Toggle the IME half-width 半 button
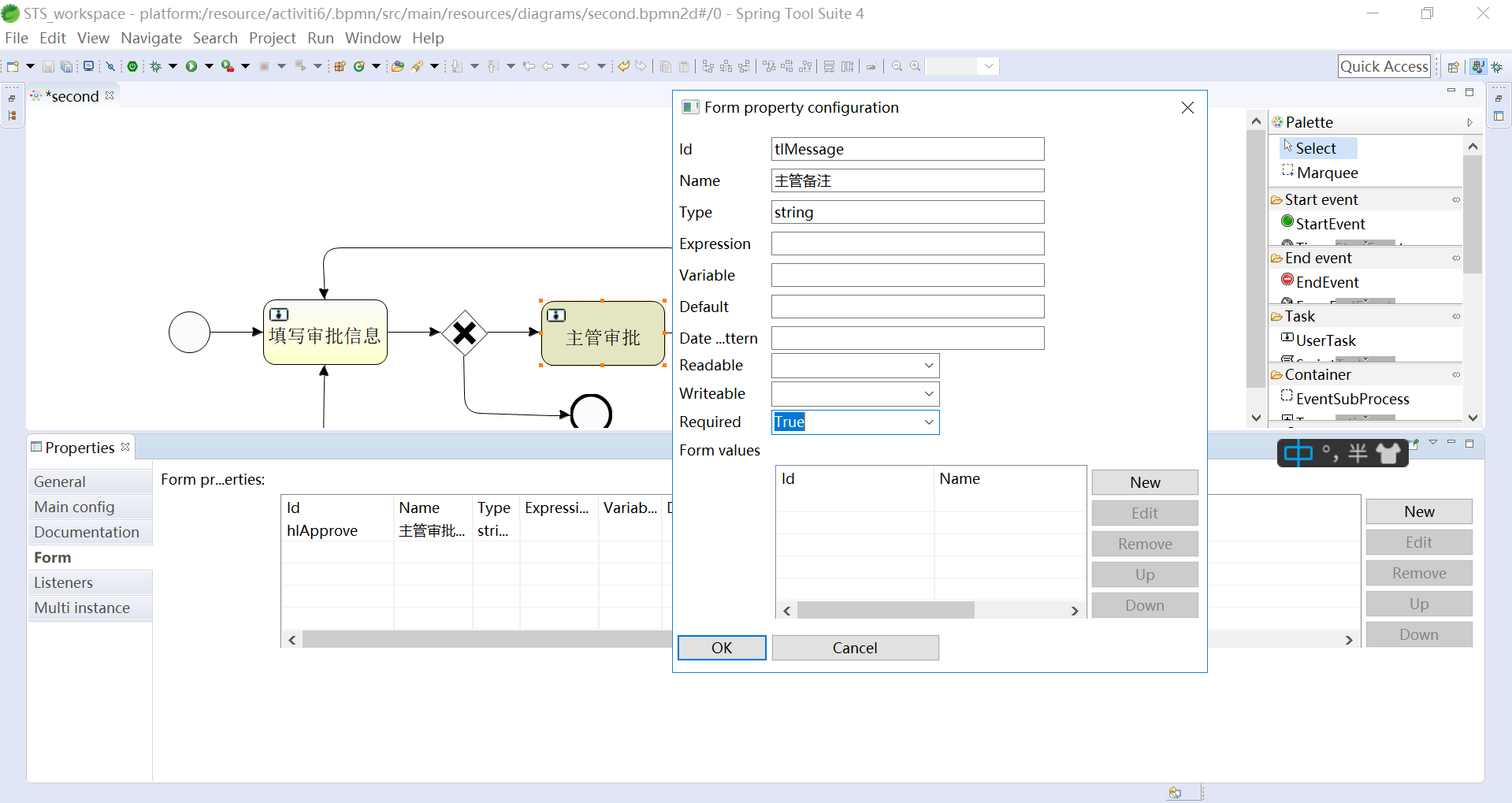Screen dimensions: 1512x803 point(1358,453)
